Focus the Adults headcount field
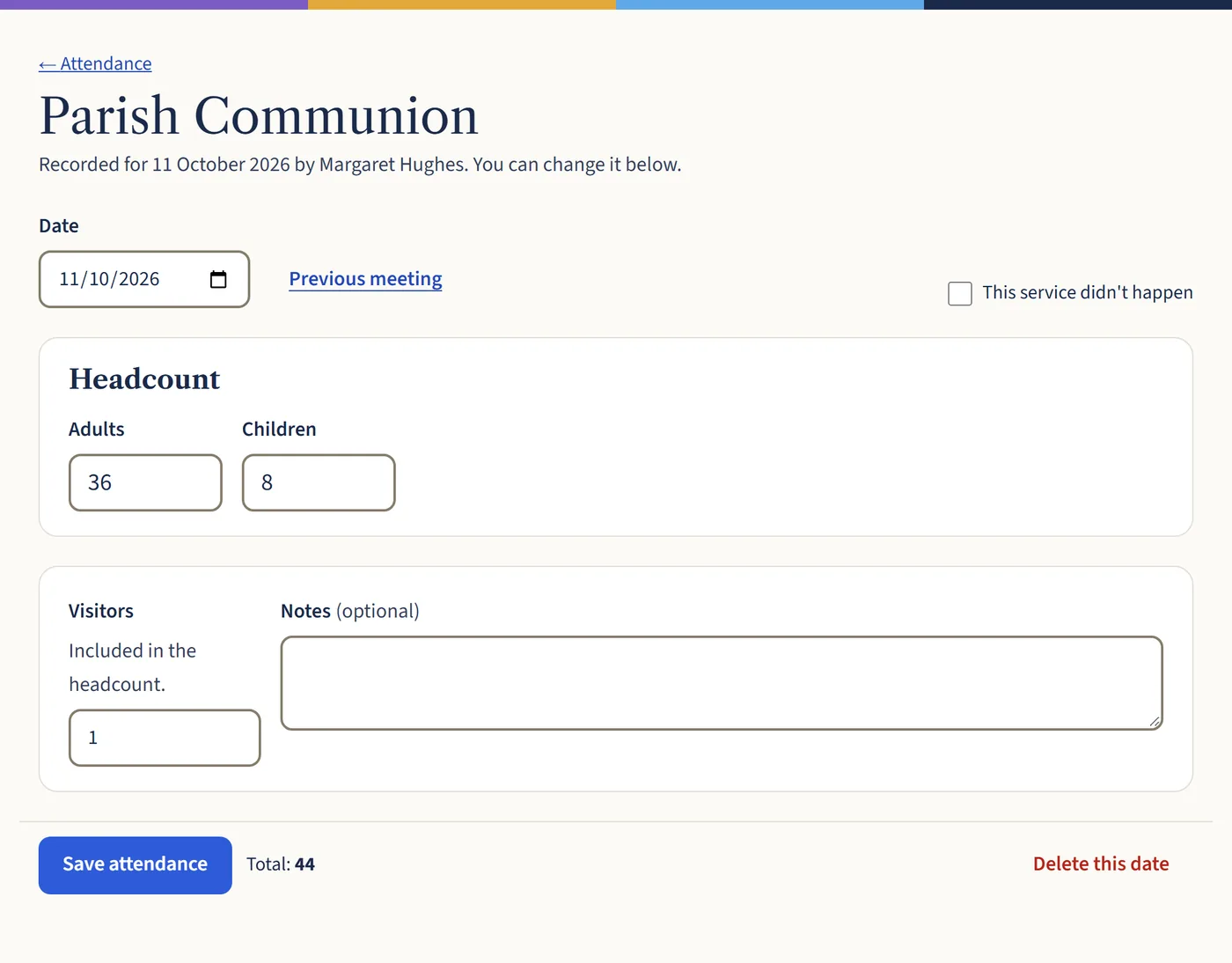The height and width of the screenshot is (963, 1232). [x=145, y=482]
